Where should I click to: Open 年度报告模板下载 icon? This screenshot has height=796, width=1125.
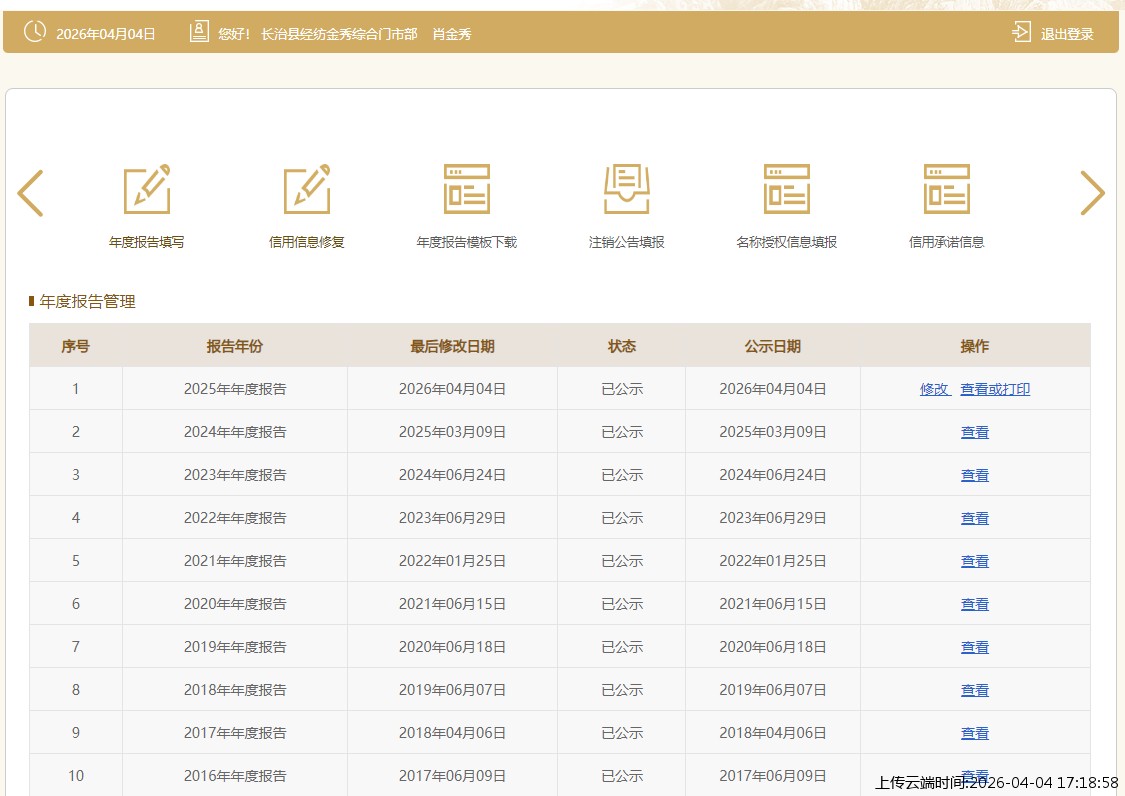(x=467, y=190)
